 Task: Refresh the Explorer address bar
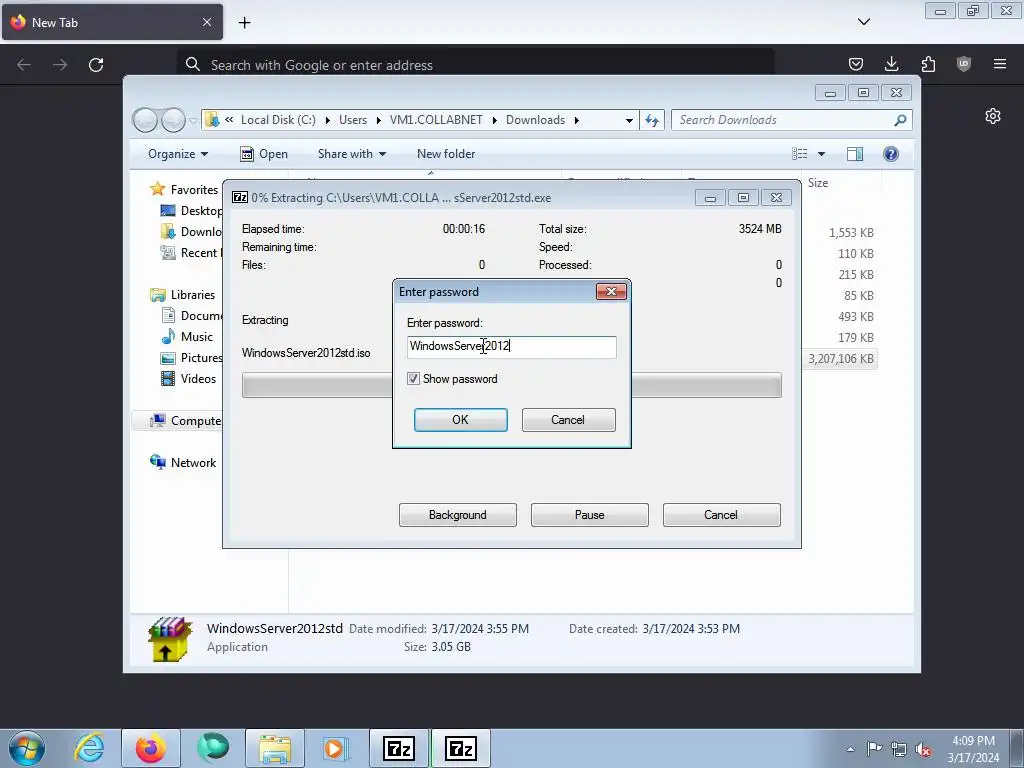[x=652, y=120]
